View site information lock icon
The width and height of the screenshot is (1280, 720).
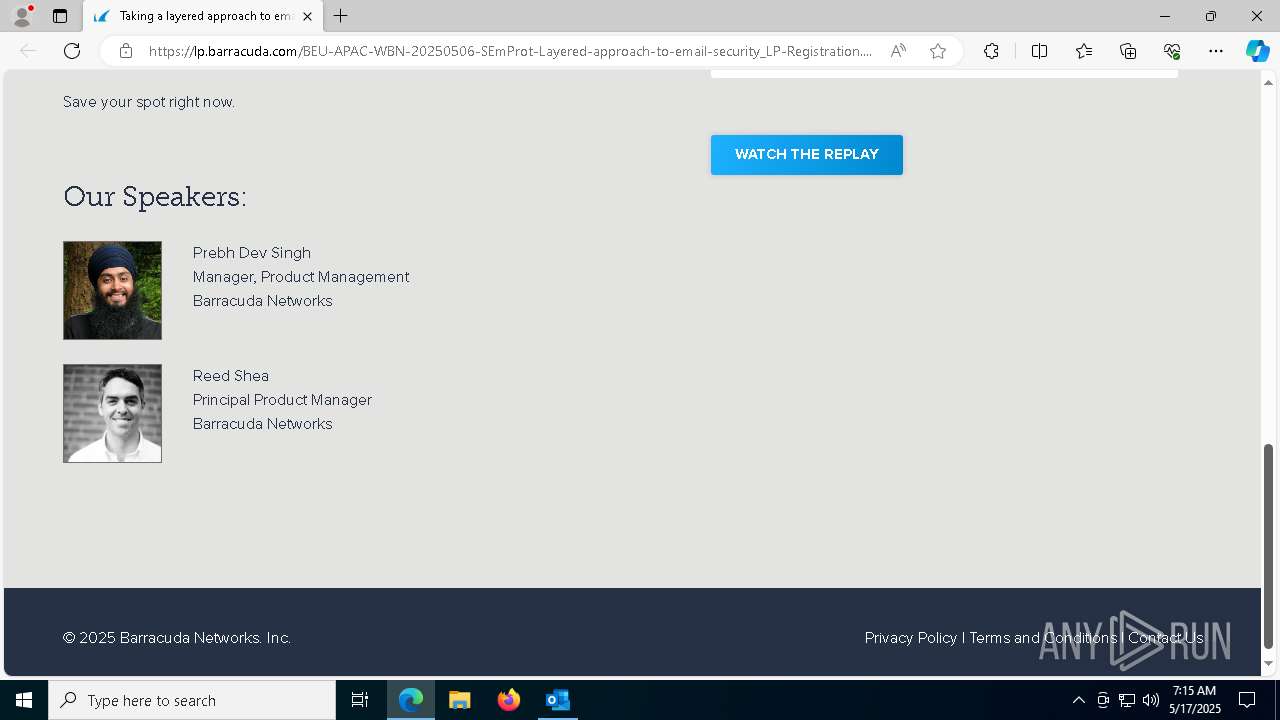point(125,51)
